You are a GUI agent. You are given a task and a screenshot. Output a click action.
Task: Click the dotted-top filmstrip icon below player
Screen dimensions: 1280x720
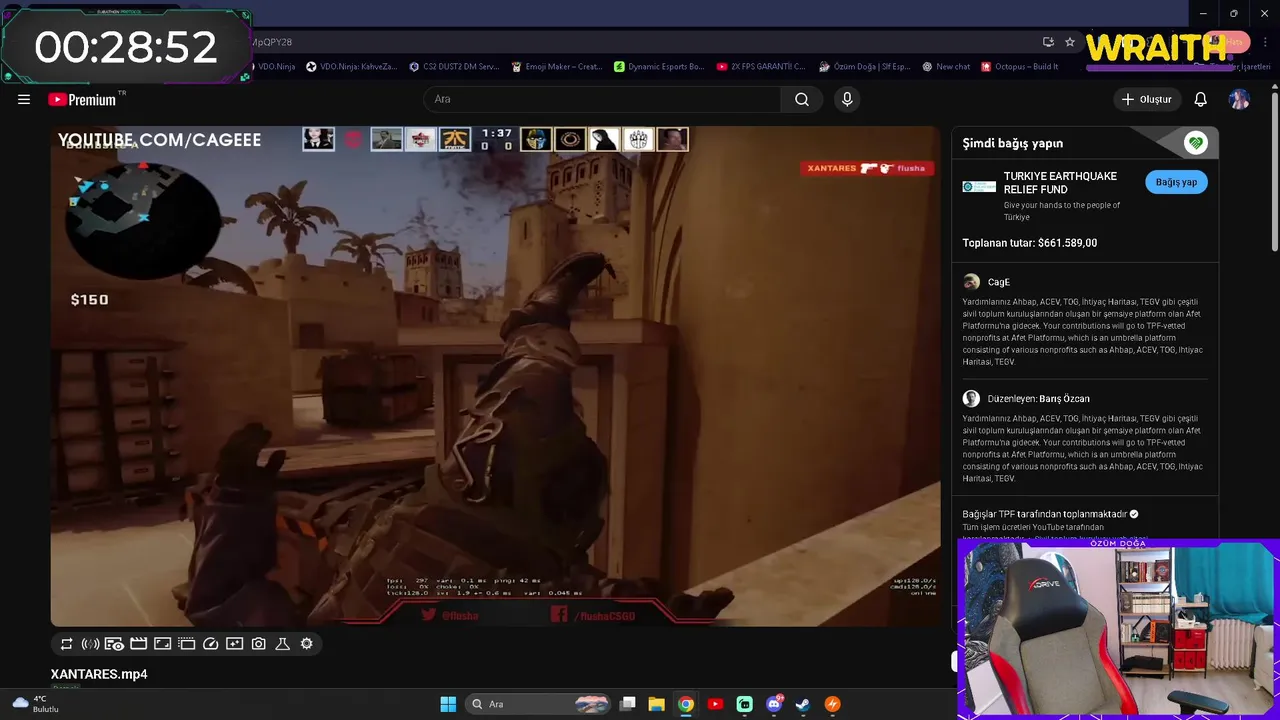(x=186, y=644)
